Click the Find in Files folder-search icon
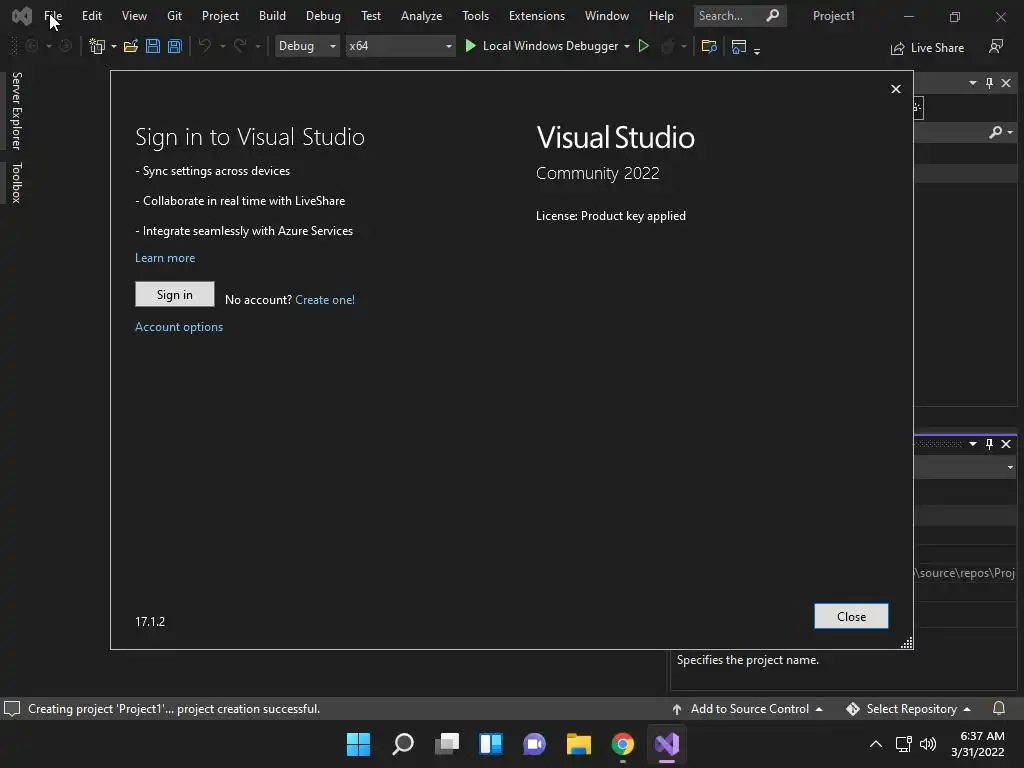1024x768 pixels. point(709,46)
